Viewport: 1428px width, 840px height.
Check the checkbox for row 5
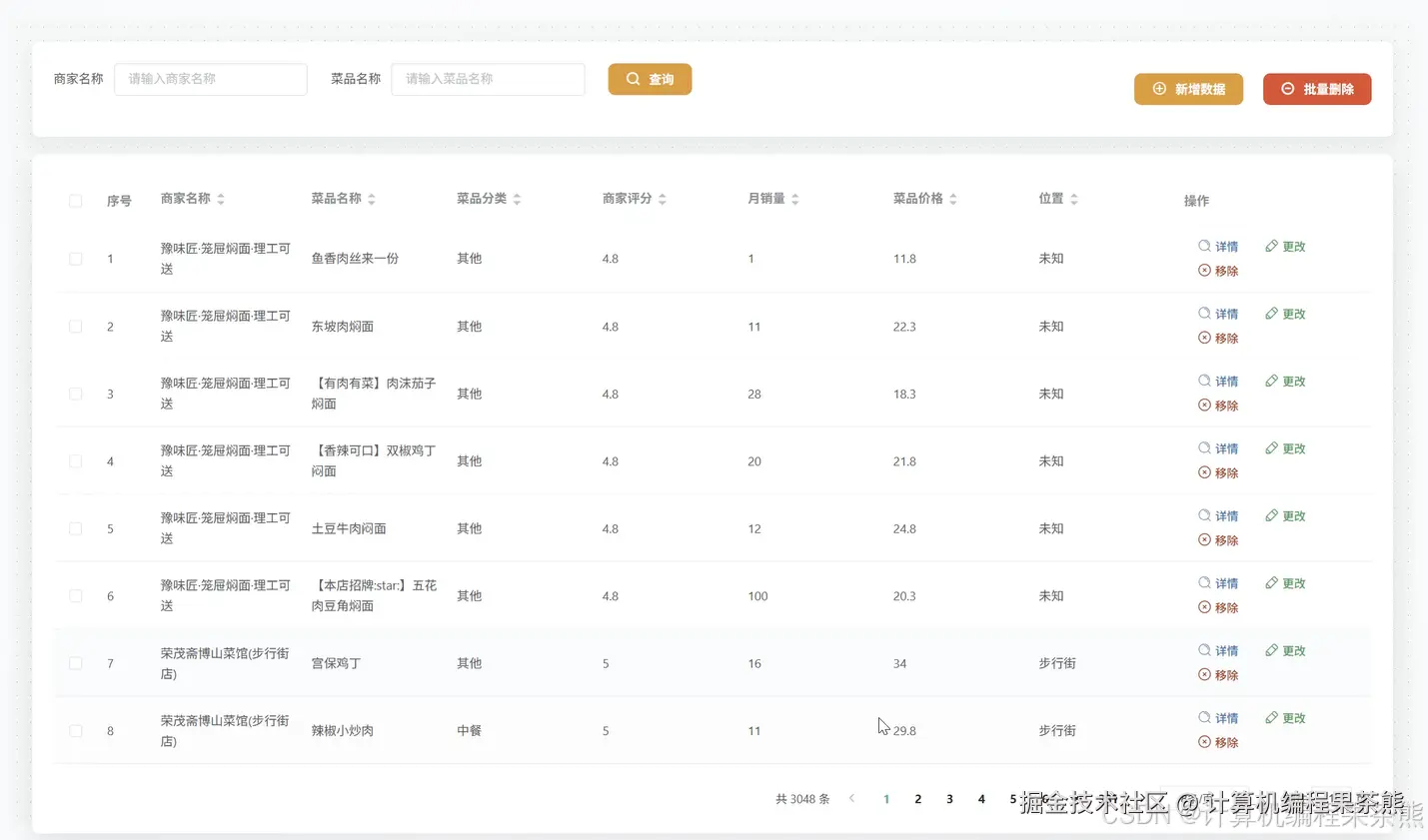[x=75, y=528]
